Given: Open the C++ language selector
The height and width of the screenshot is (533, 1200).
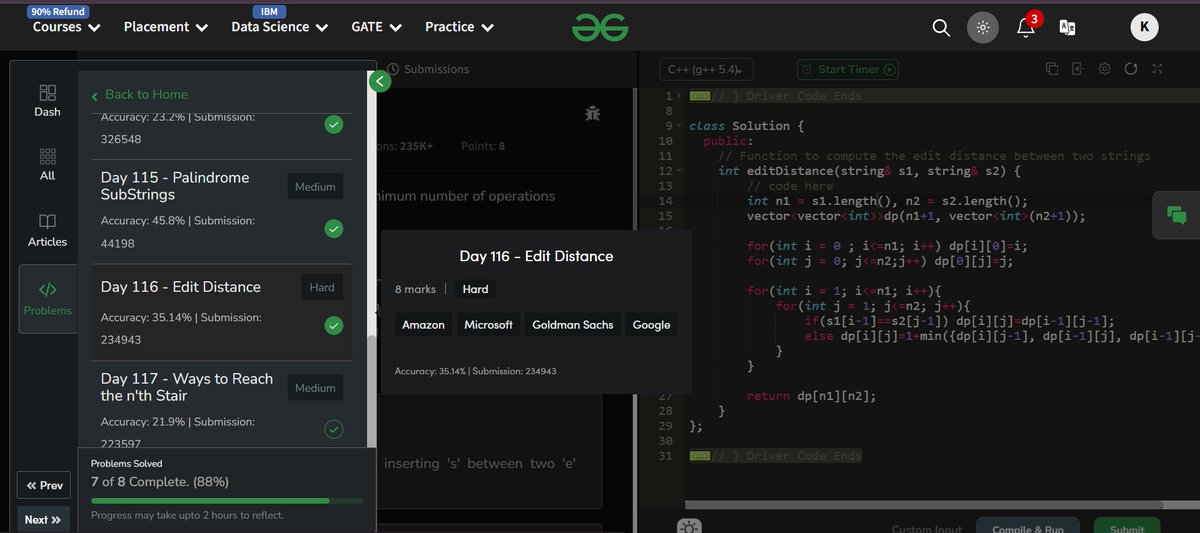Looking at the screenshot, I should click(x=706, y=69).
